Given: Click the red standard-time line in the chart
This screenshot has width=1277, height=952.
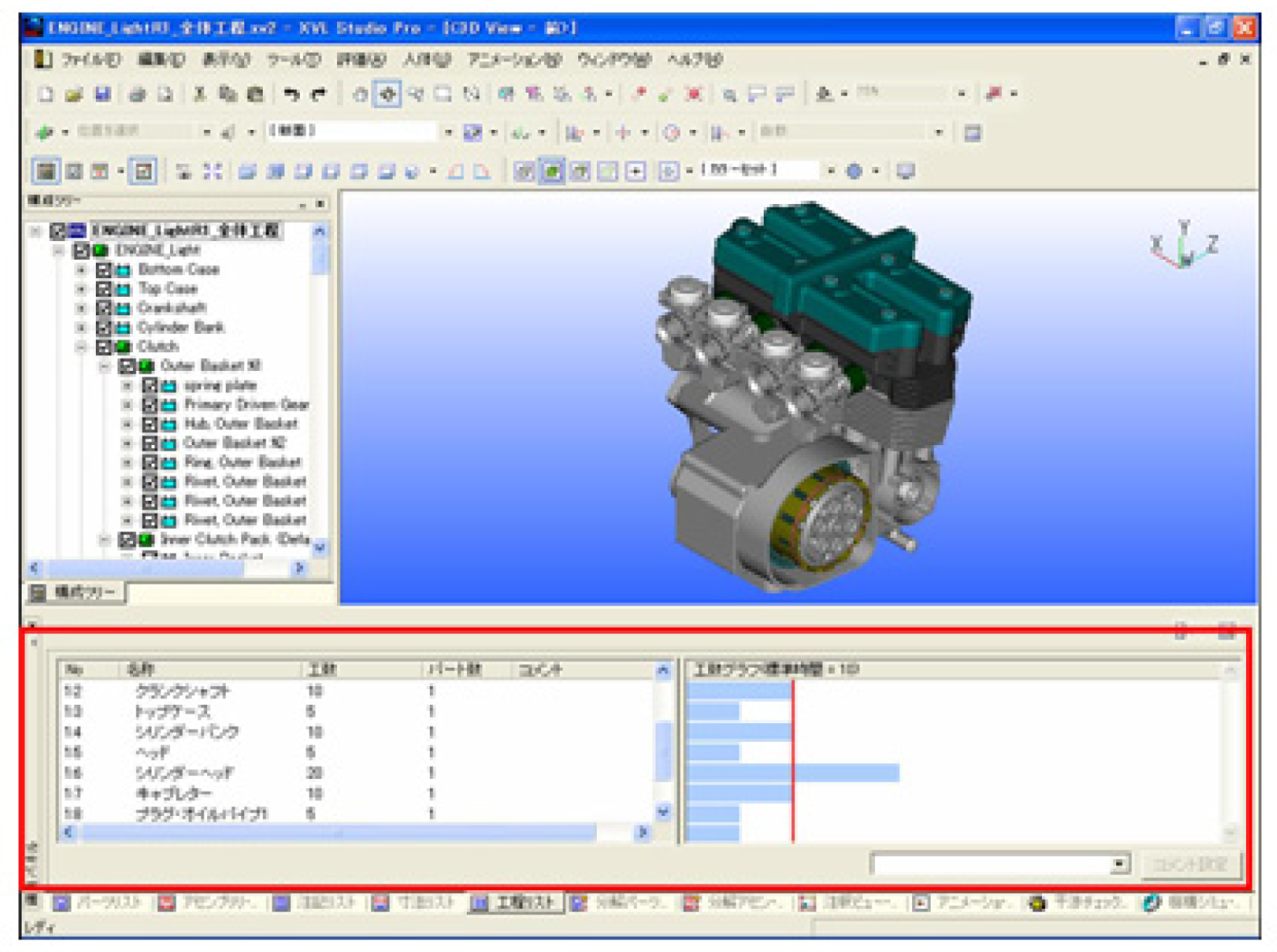Looking at the screenshot, I should (793, 762).
